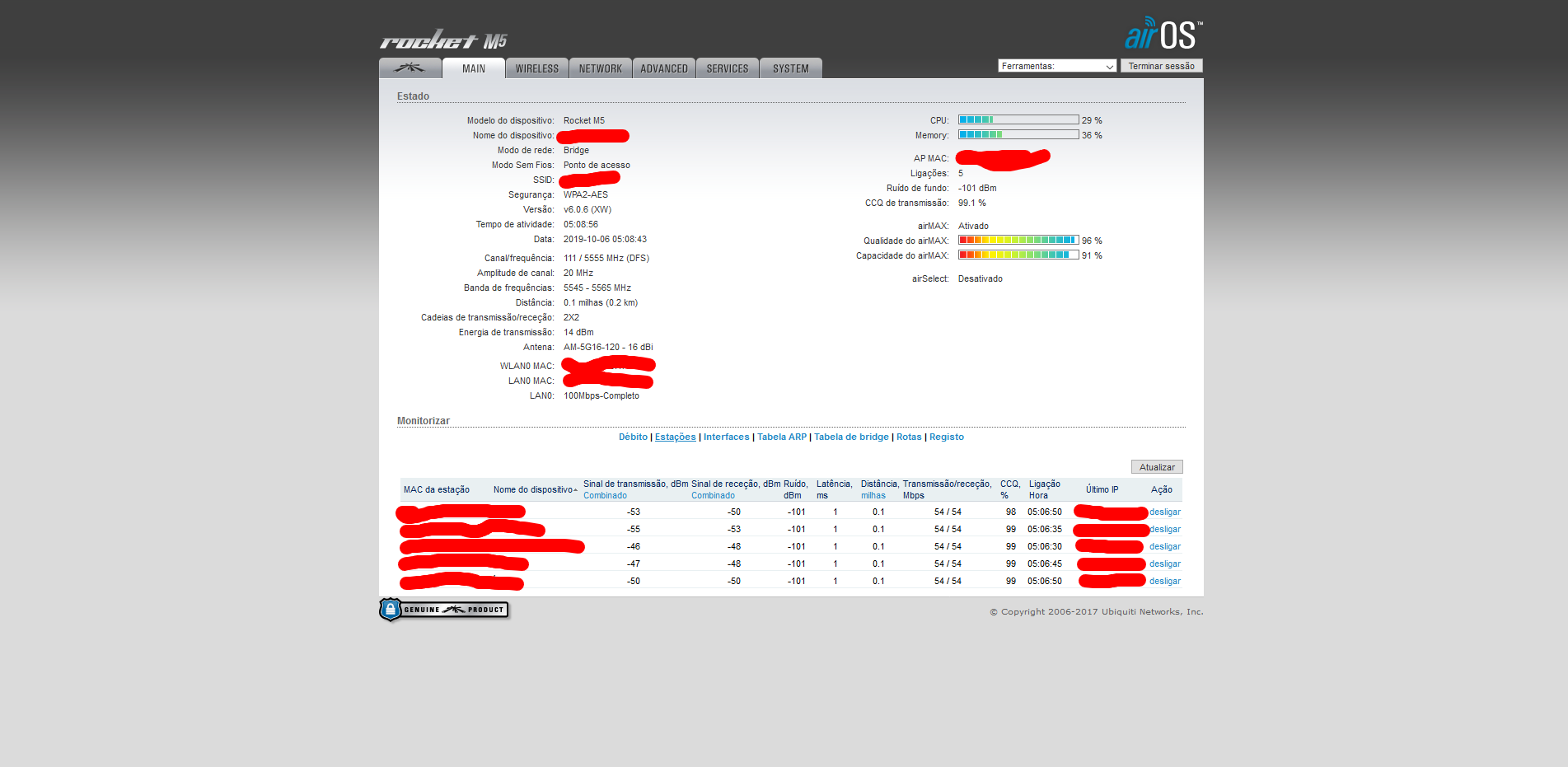Click the Rocket M5 logo
The width and height of the screenshot is (1568, 767).
[x=443, y=40]
